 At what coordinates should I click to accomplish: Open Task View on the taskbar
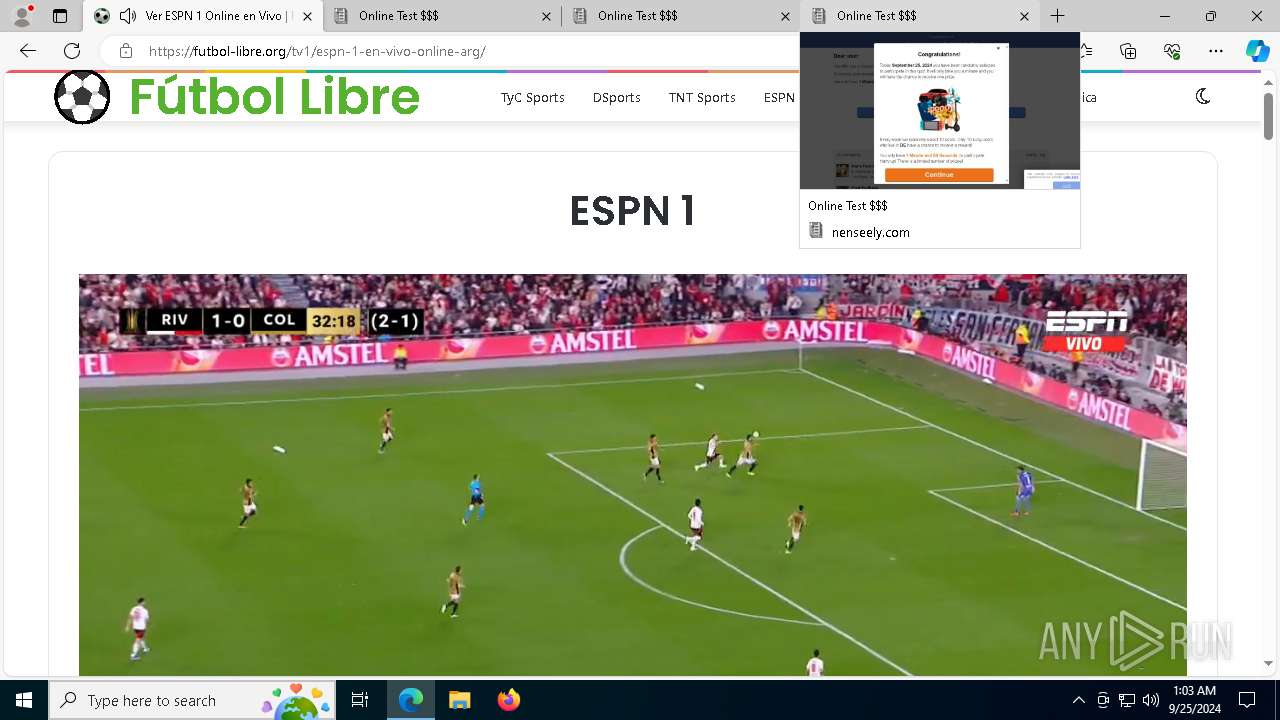pyautogui.click(x=360, y=700)
